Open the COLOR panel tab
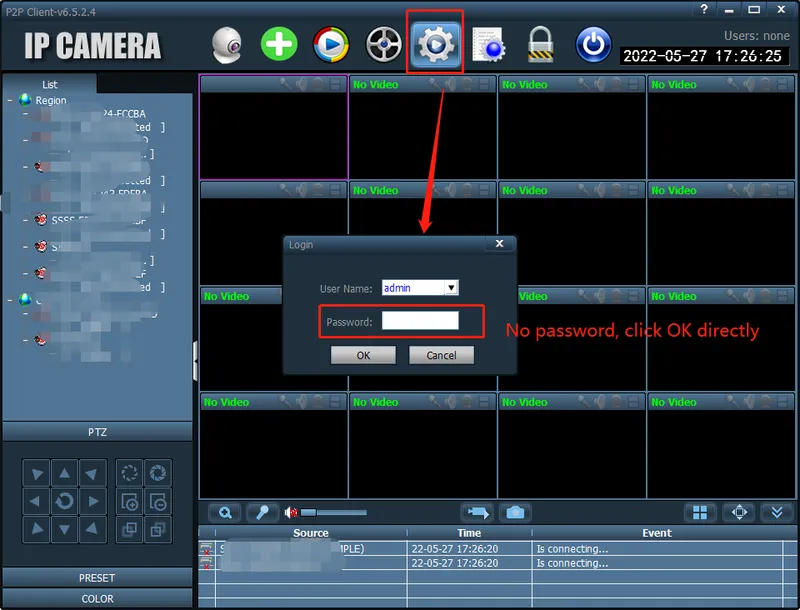 97,599
